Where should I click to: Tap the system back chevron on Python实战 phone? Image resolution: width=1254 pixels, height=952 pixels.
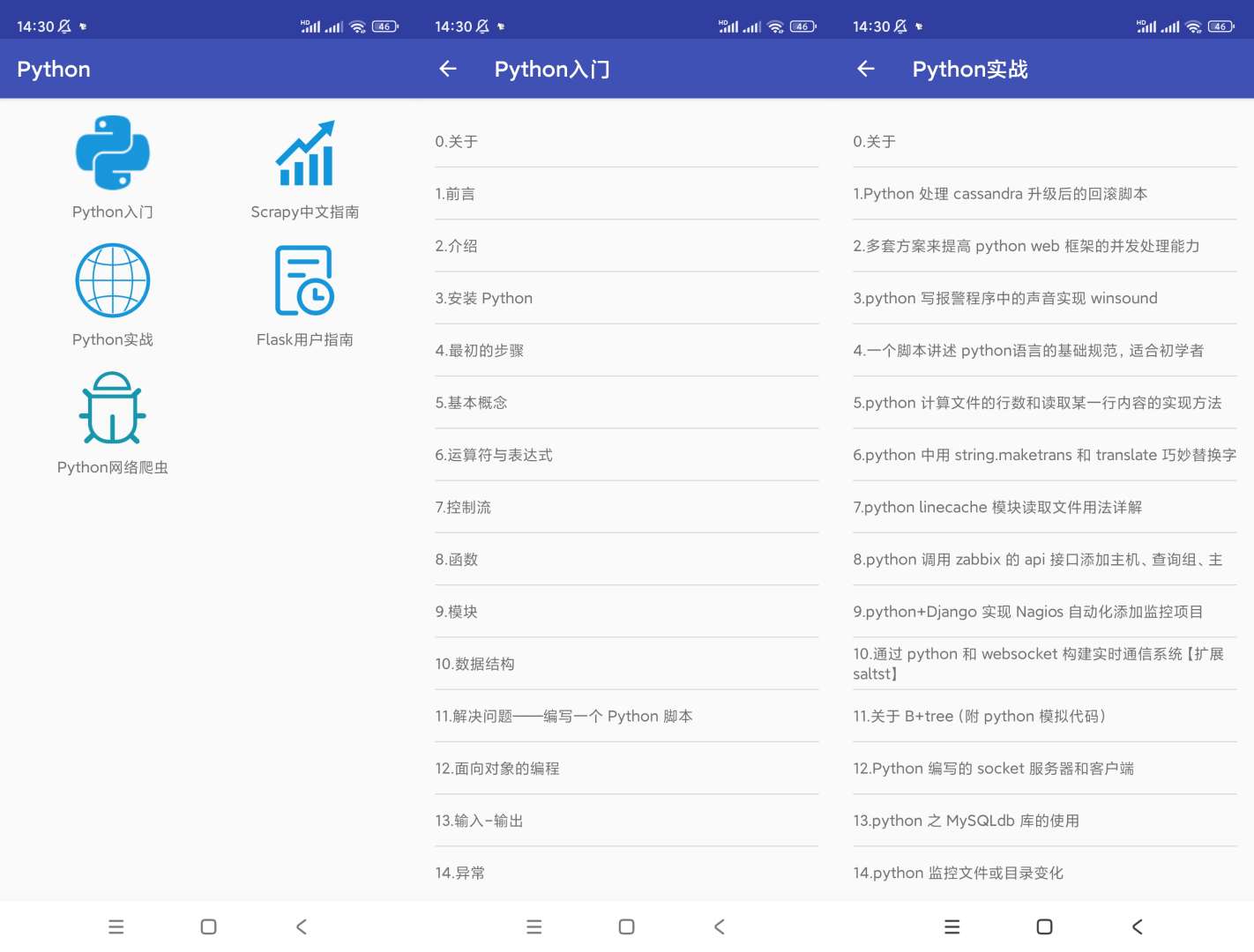[1138, 926]
